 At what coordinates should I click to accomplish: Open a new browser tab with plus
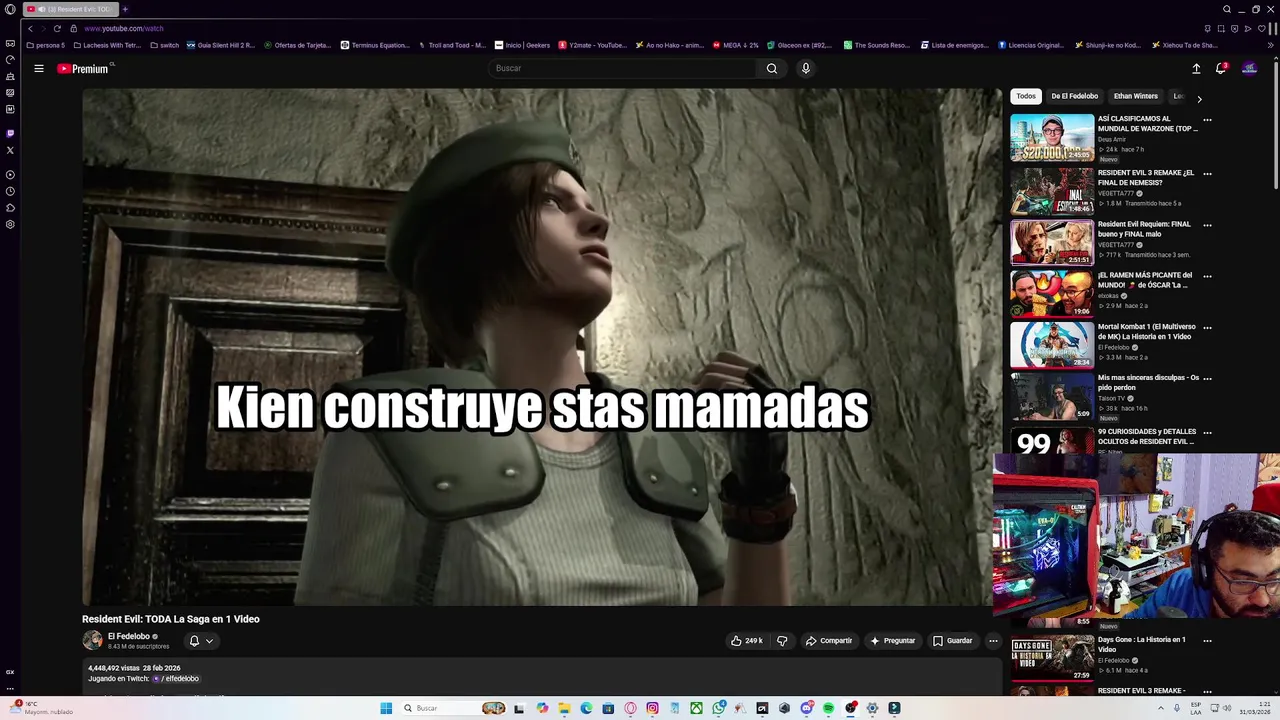(x=125, y=9)
